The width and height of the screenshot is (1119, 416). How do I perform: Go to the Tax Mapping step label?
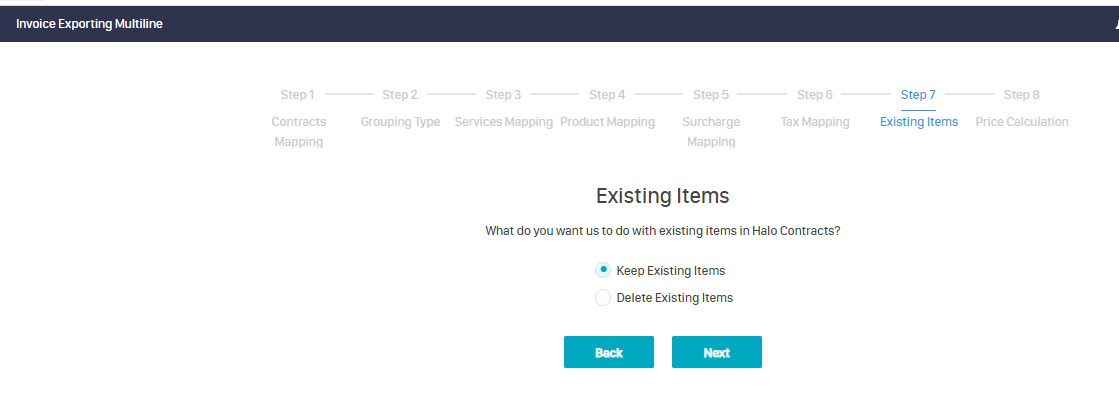click(x=815, y=122)
